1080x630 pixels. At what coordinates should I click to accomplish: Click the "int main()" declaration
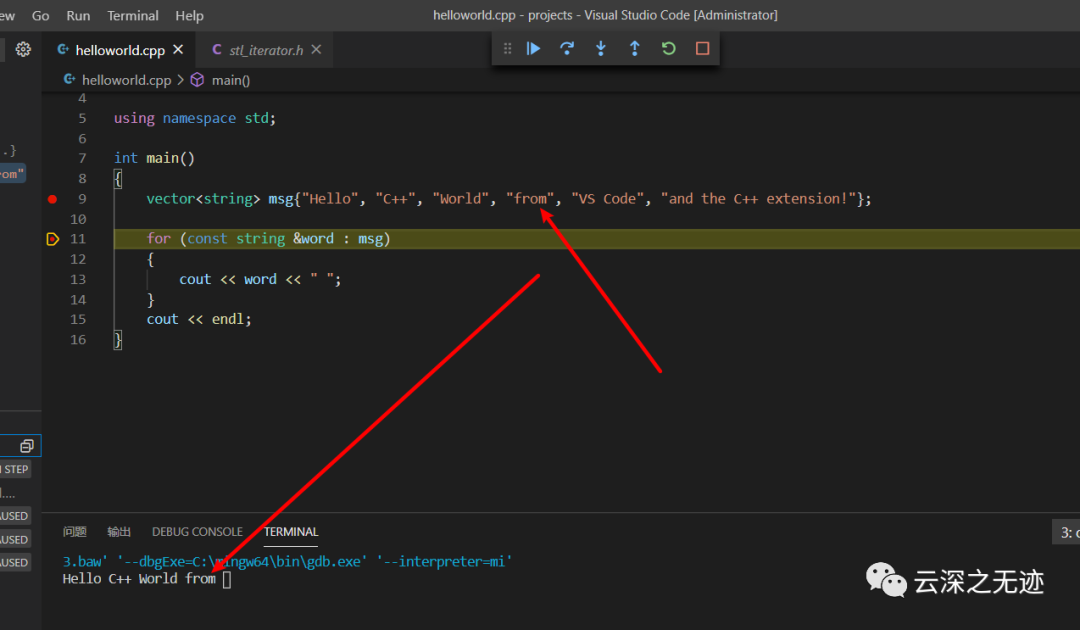154,158
